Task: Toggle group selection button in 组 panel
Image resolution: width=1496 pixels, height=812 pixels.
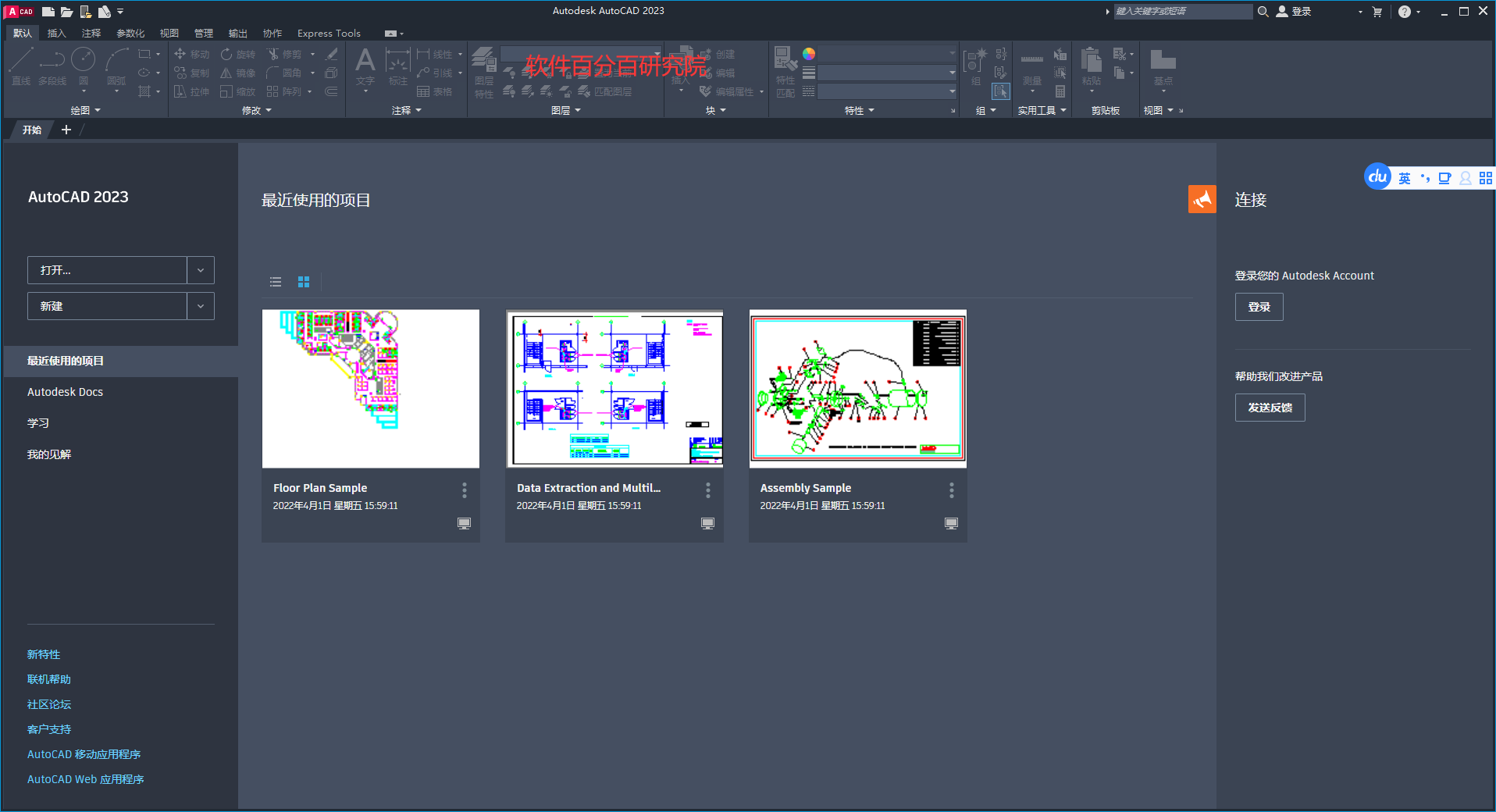Action: pos(1001,91)
